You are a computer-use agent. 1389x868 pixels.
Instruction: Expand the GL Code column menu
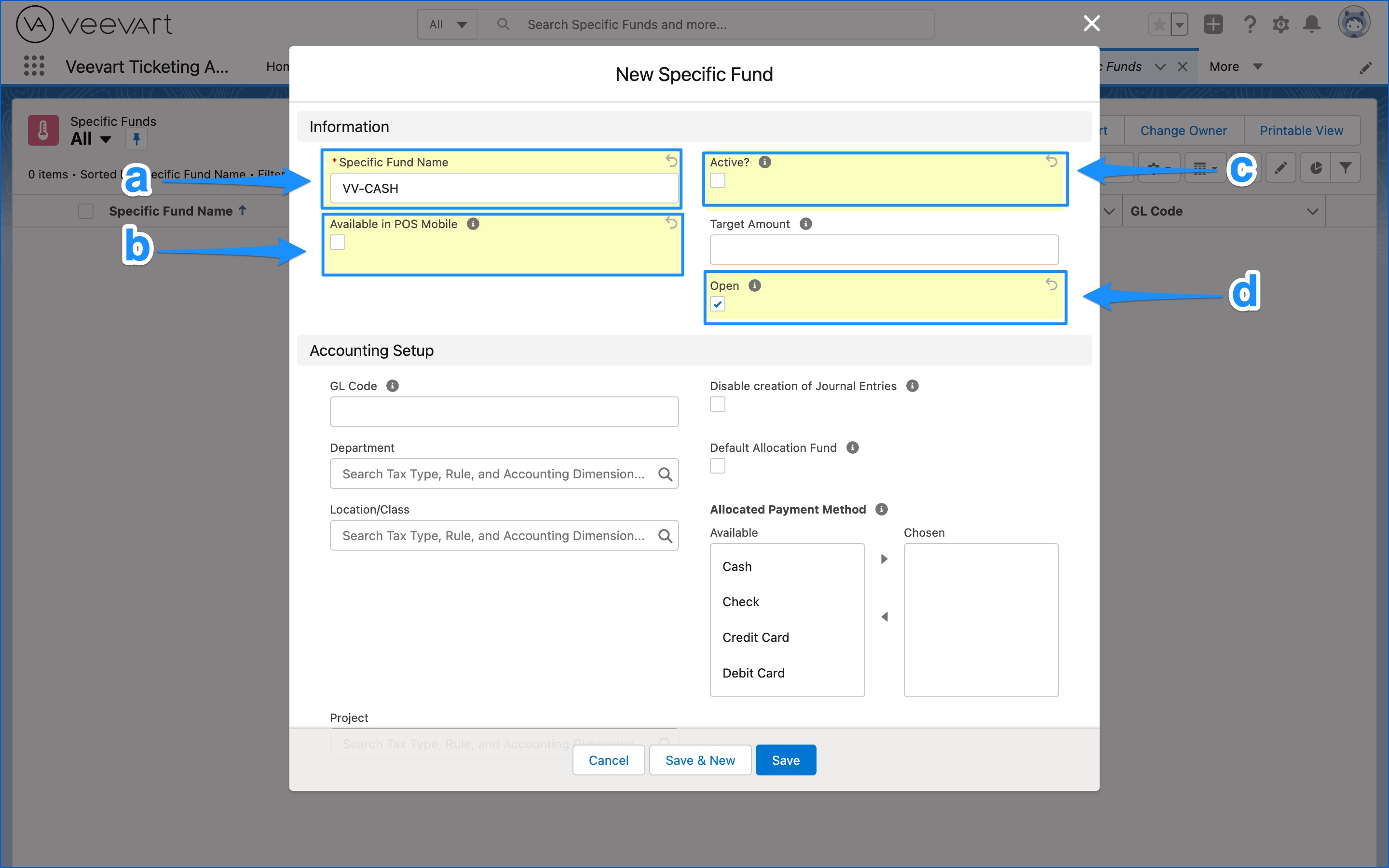click(x=1312, y=211)
